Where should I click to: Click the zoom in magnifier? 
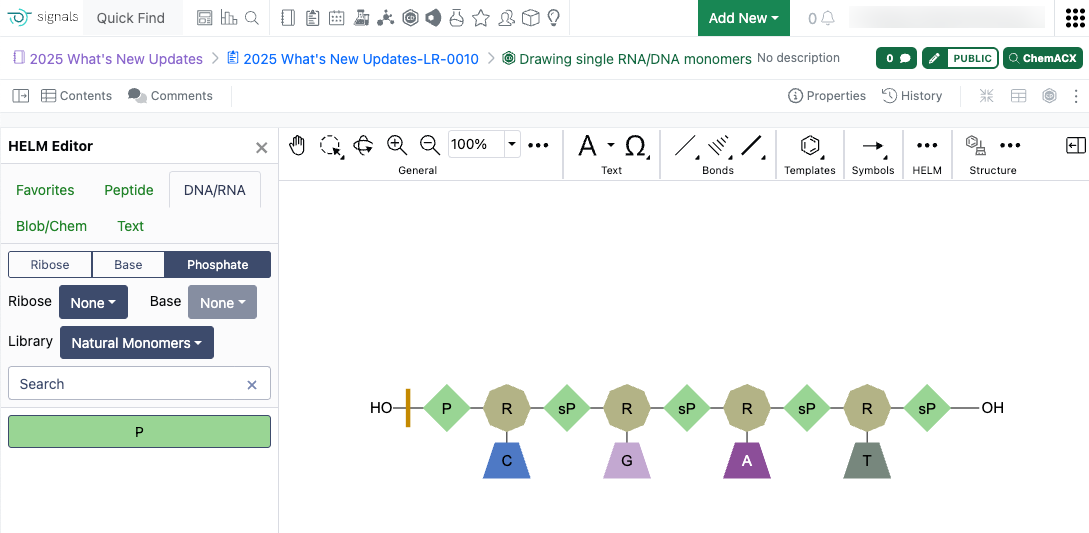(x=397, y=145)
